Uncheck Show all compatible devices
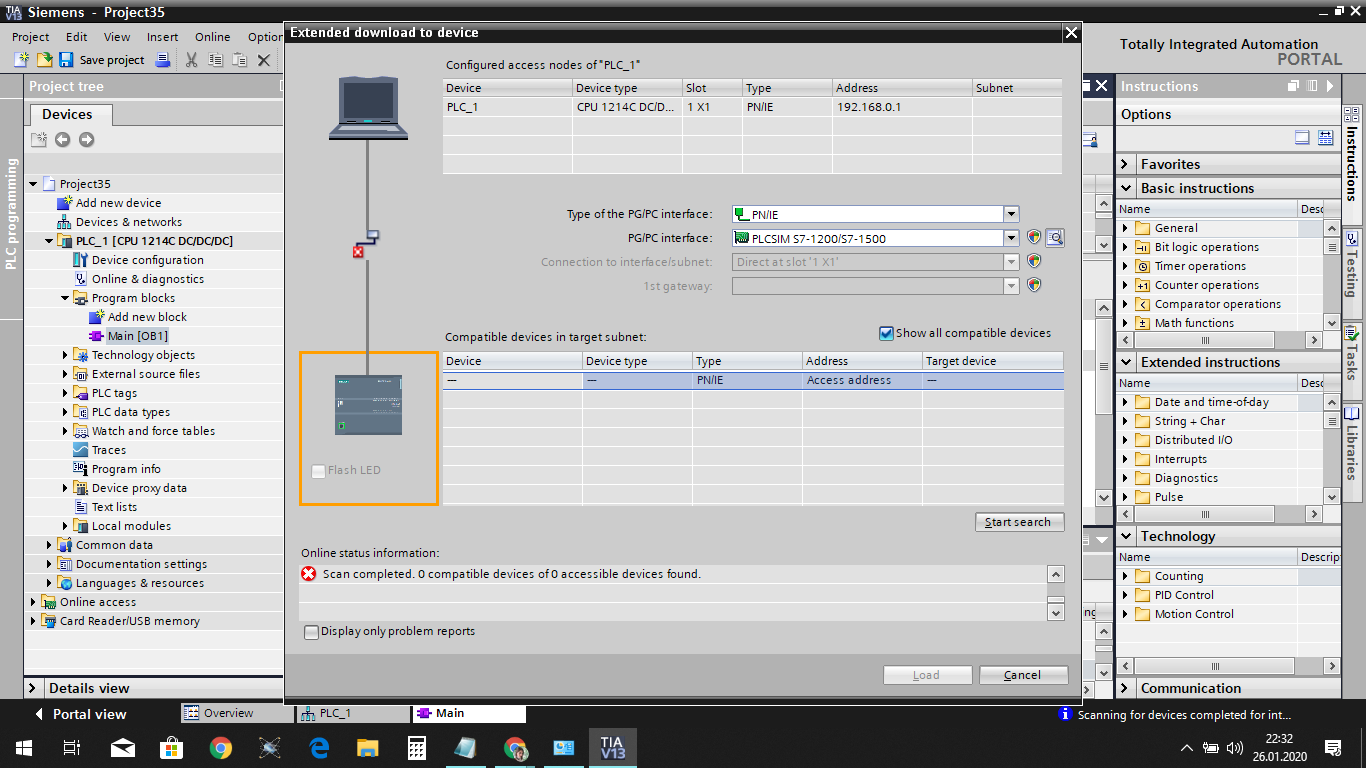The width and height of the screenshot is (1366, 768). coord(886,333)
